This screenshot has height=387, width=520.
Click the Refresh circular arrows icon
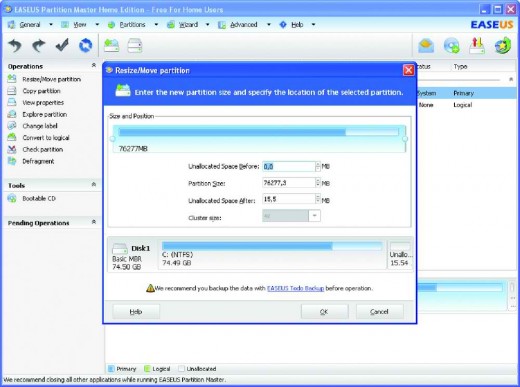click(x=85, y=45)
